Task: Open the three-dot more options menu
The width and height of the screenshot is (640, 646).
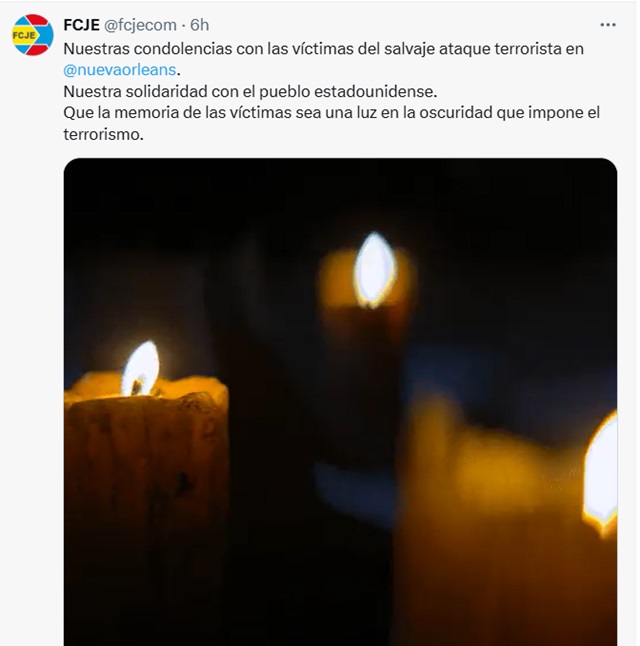Action: (608, 25)
